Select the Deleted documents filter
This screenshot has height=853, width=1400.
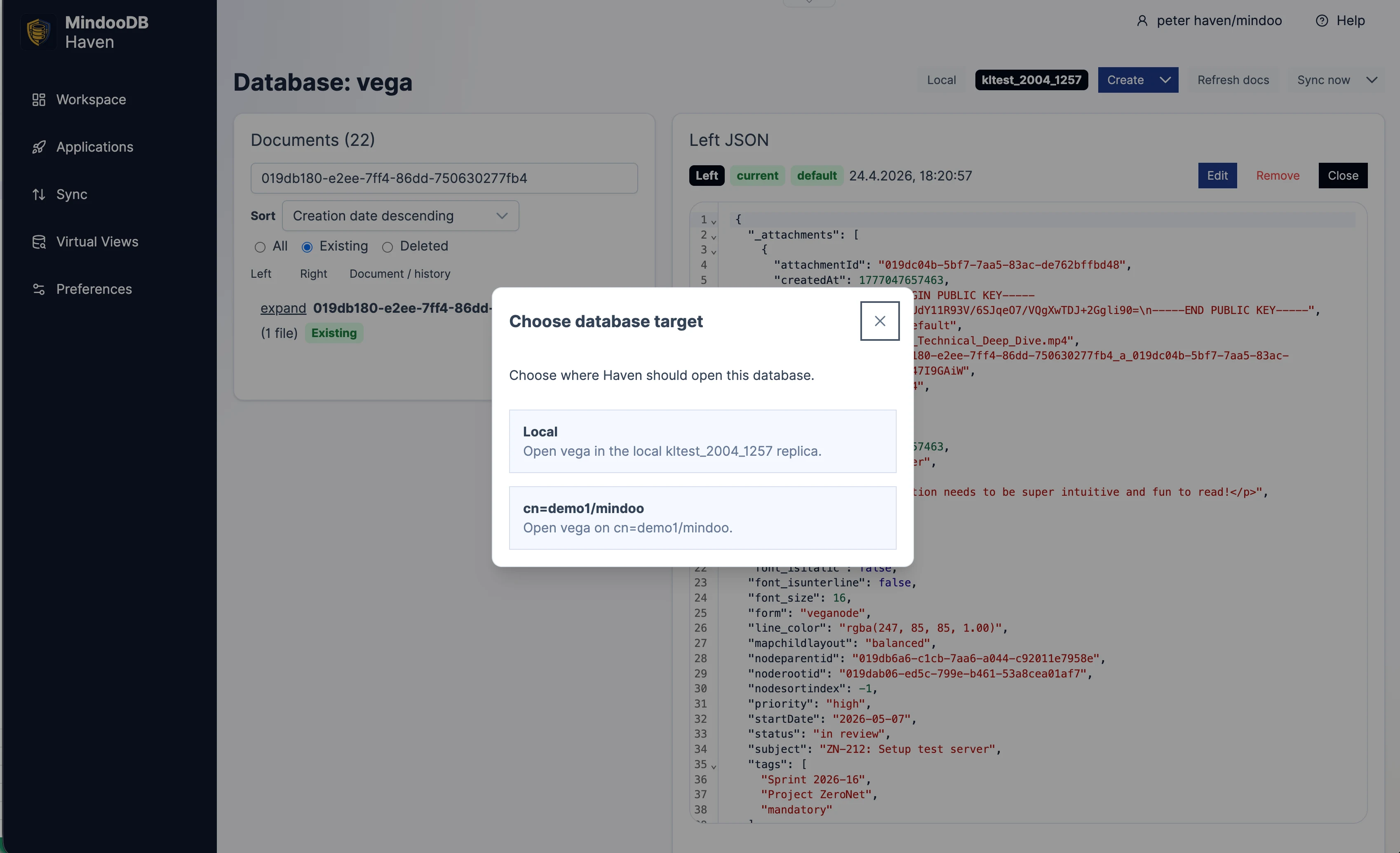388,247
